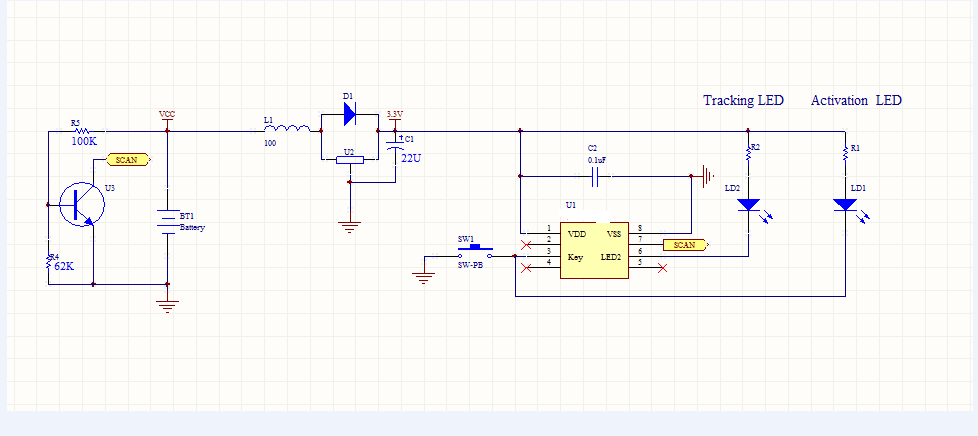This screenshot has width=978, height=436.
Task: Select the "Activation LED" text label
Action: point(856,101)
